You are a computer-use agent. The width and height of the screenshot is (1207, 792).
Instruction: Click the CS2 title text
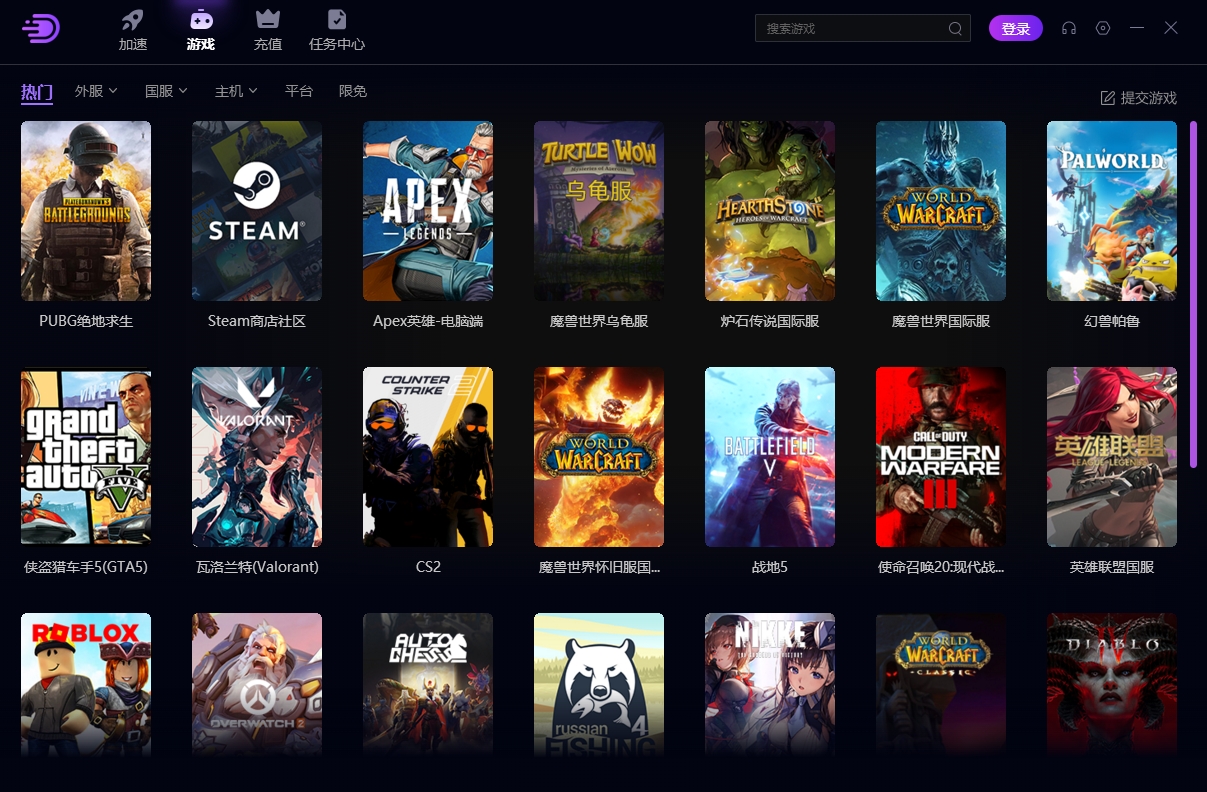click(428, 567)
